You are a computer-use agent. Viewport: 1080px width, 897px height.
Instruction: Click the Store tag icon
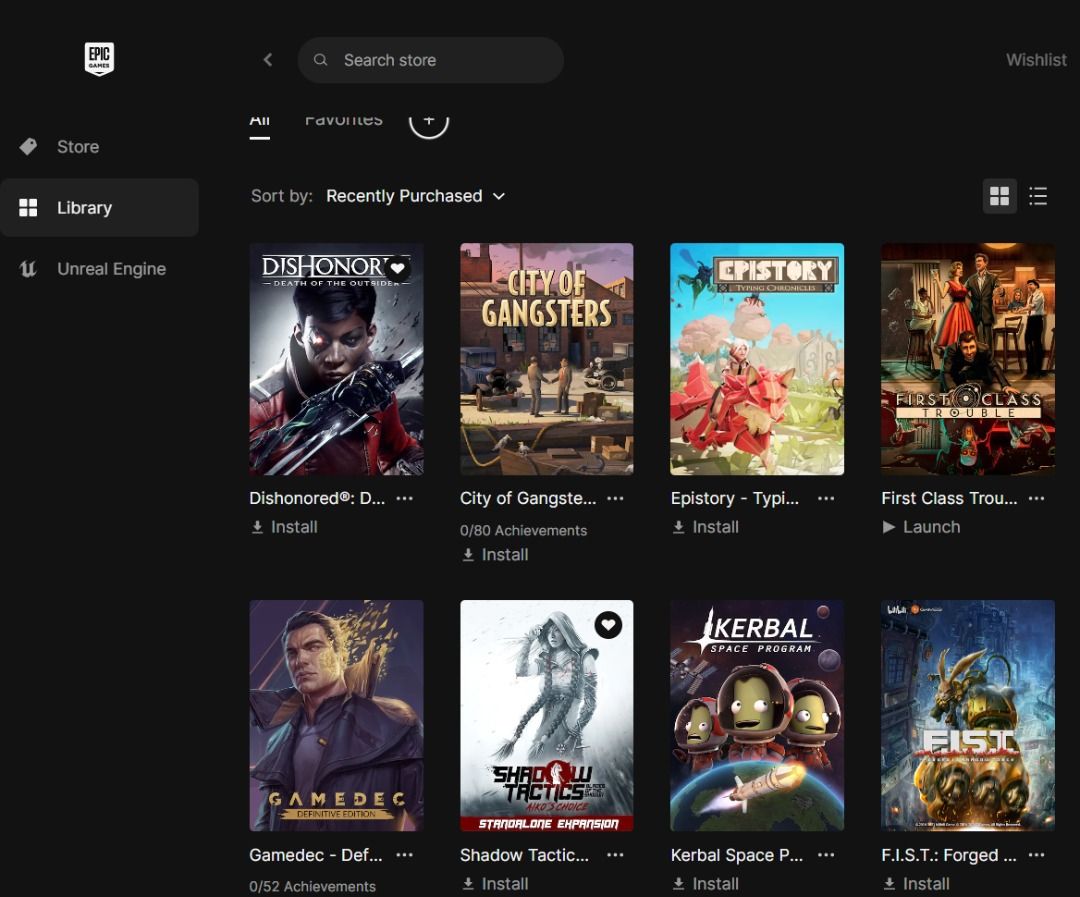[x=28, y=147]
